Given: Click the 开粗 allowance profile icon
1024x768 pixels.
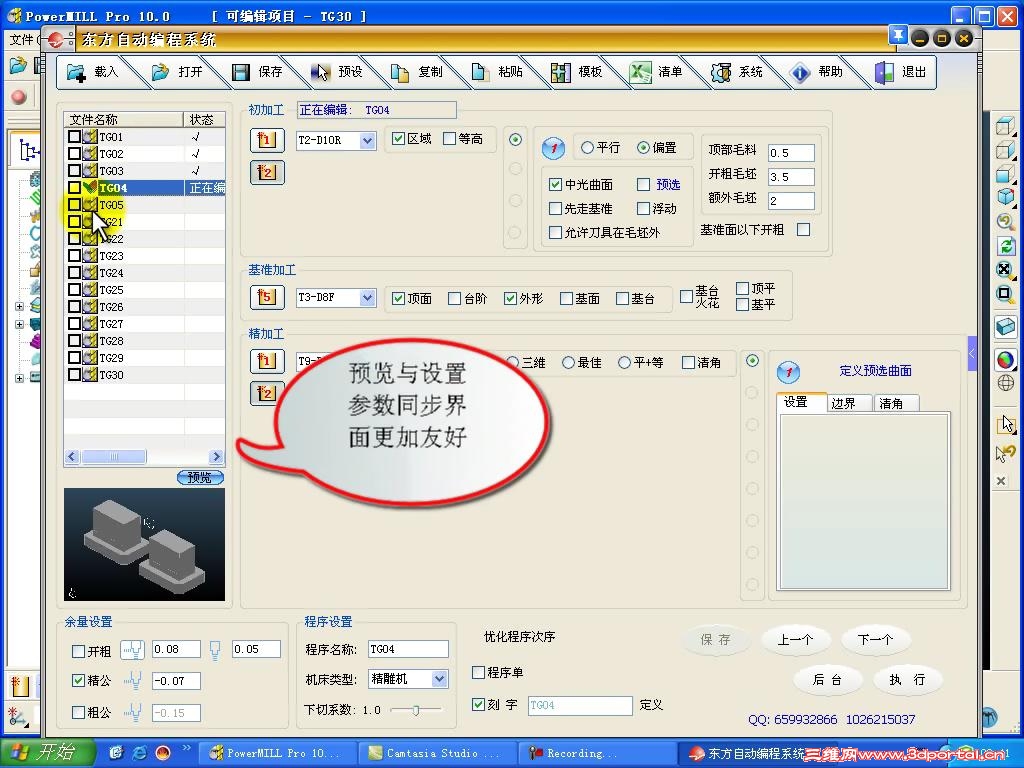Looking at the screenshot, I should 133,650.
